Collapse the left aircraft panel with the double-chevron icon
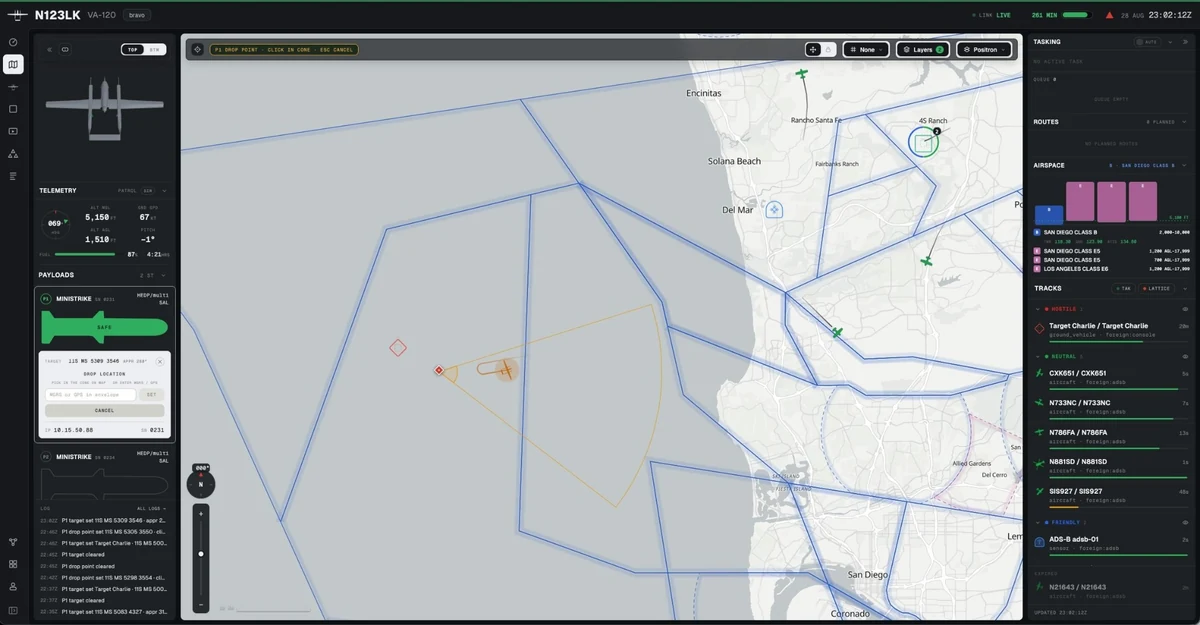Image resolution: width=1200 pixels, height=625 pixels. [50, 49]
